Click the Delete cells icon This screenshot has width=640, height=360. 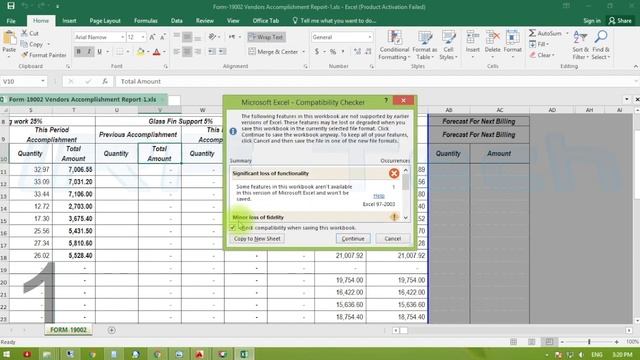point(493,38)
